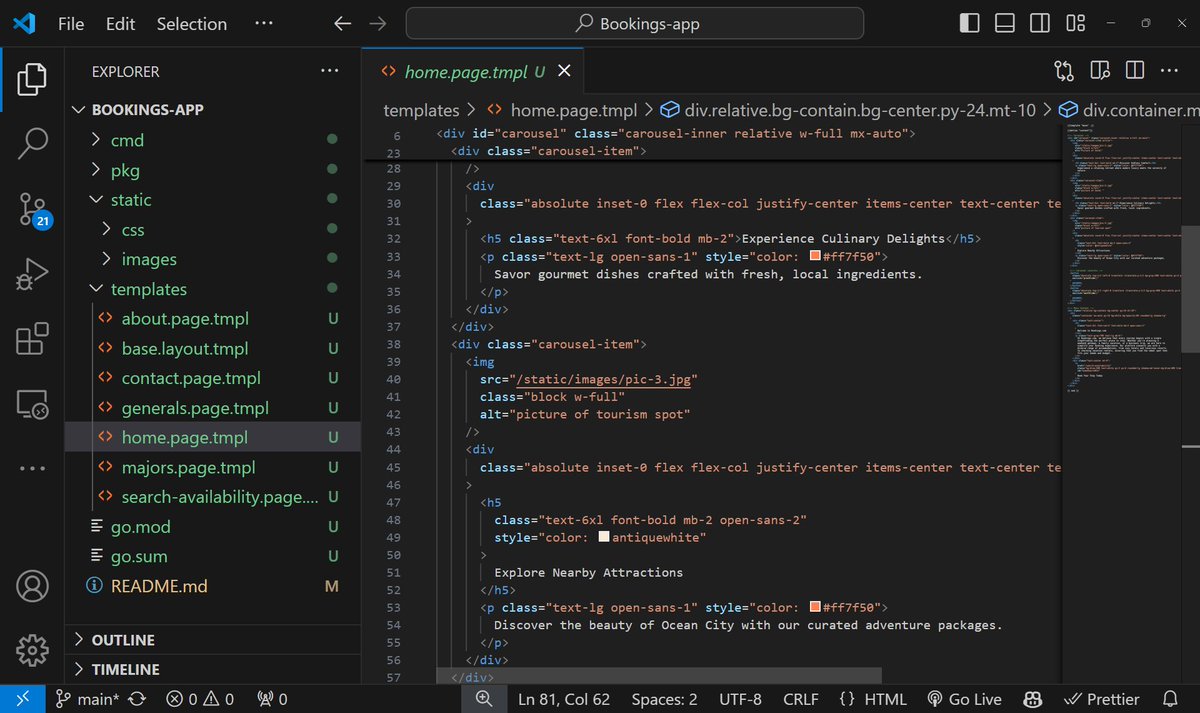The height and width of the screenshot is (713, 1200).
Task: Close the home.page.tmpl tab
Action: pyautogui.click(x=564, y=71)
